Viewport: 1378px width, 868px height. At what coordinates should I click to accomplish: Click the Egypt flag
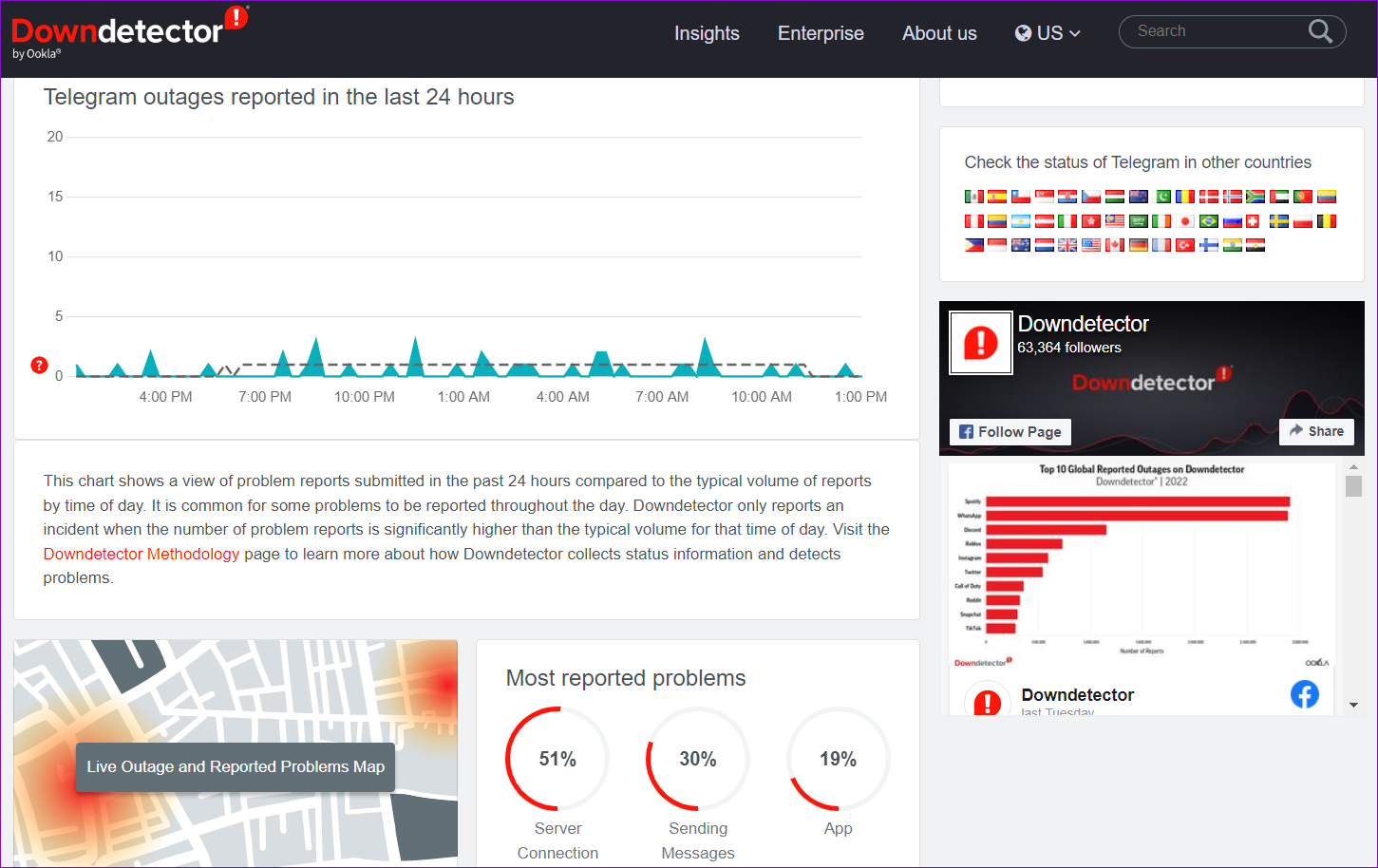pos(1255,245)
